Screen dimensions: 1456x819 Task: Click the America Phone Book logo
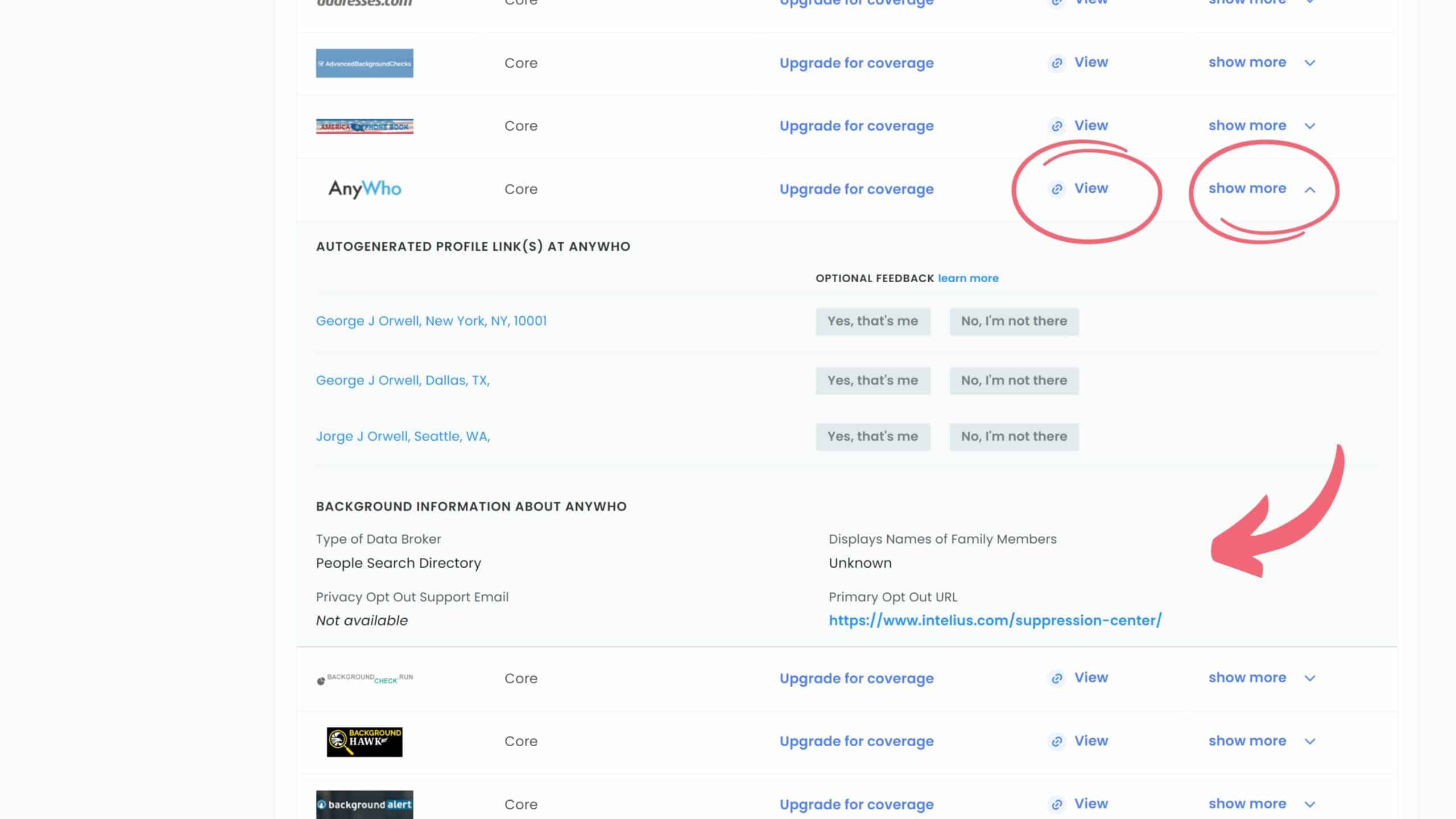[x=365, y=126]
